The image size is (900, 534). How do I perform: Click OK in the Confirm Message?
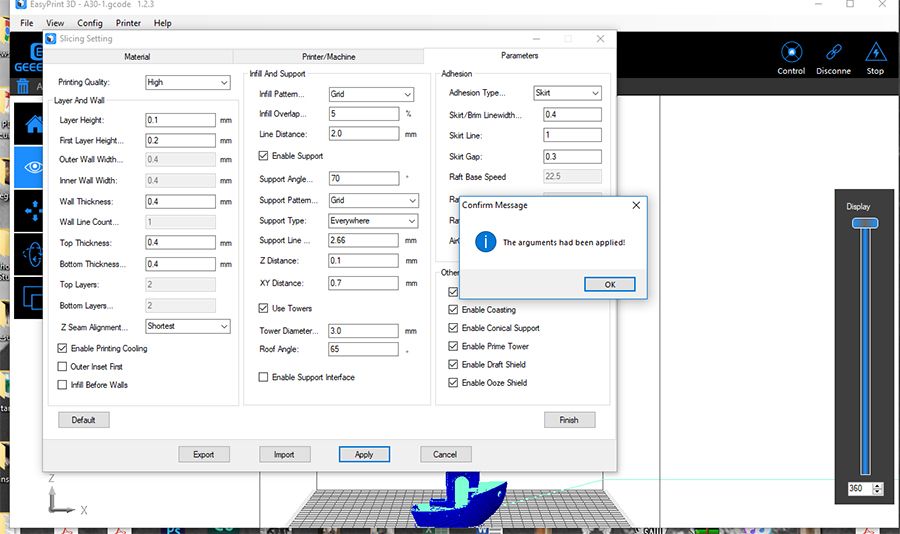point(610,284)
